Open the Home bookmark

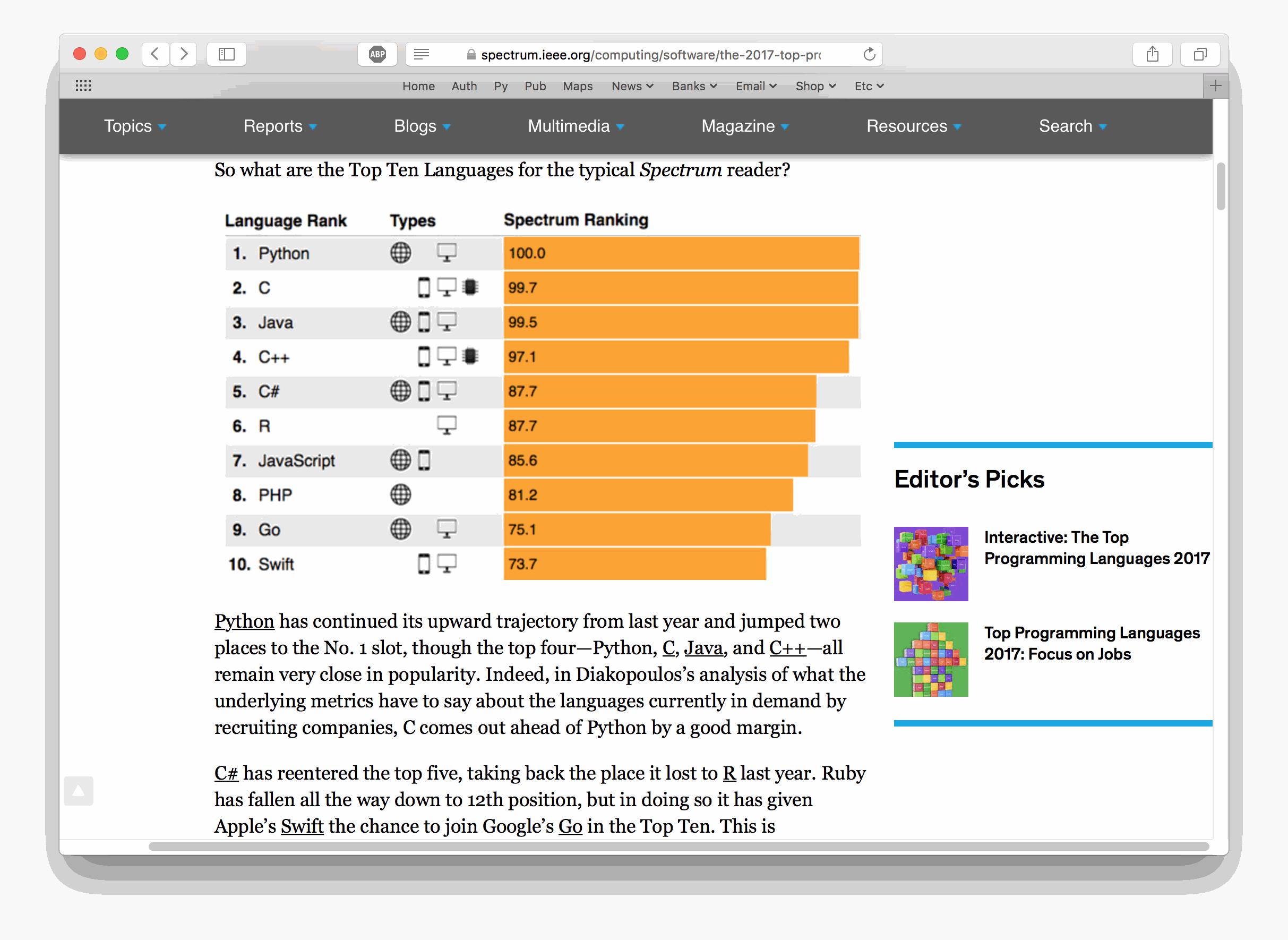point(418,86)
